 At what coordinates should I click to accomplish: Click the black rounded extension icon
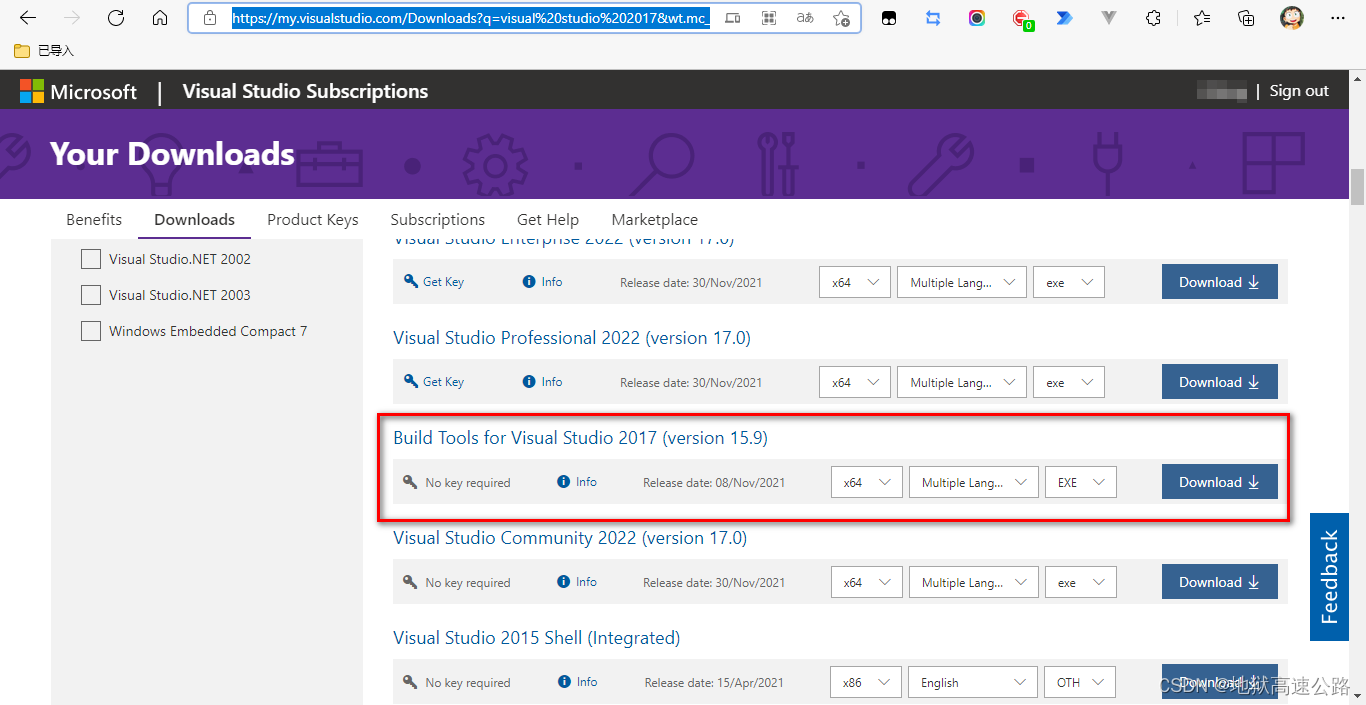(889, 18)
